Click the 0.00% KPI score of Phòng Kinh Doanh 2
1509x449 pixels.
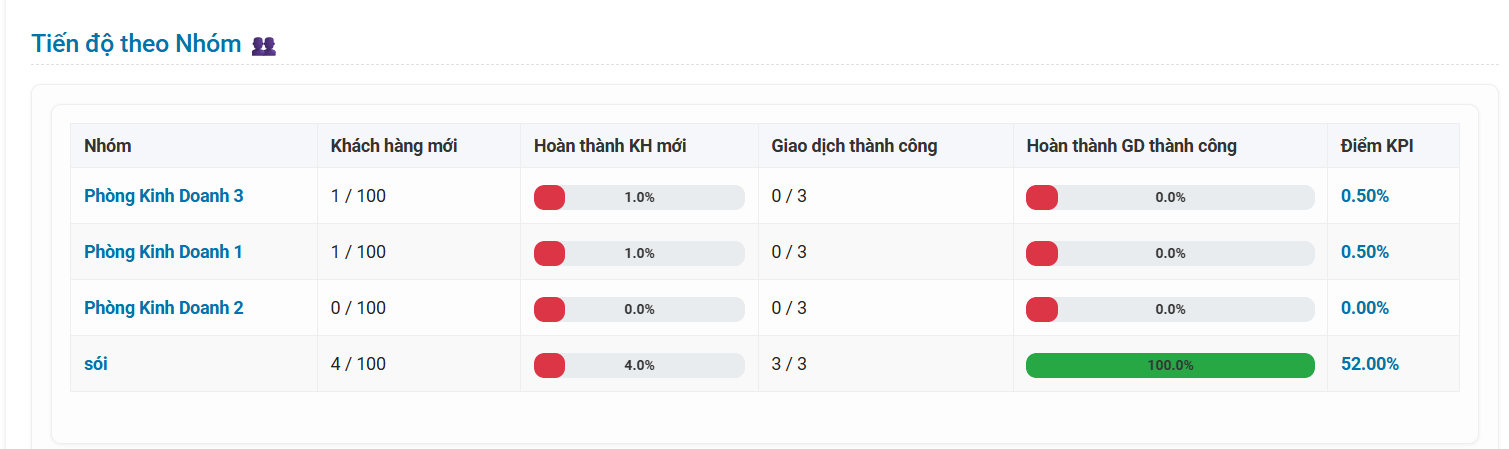pos(1365,308)
